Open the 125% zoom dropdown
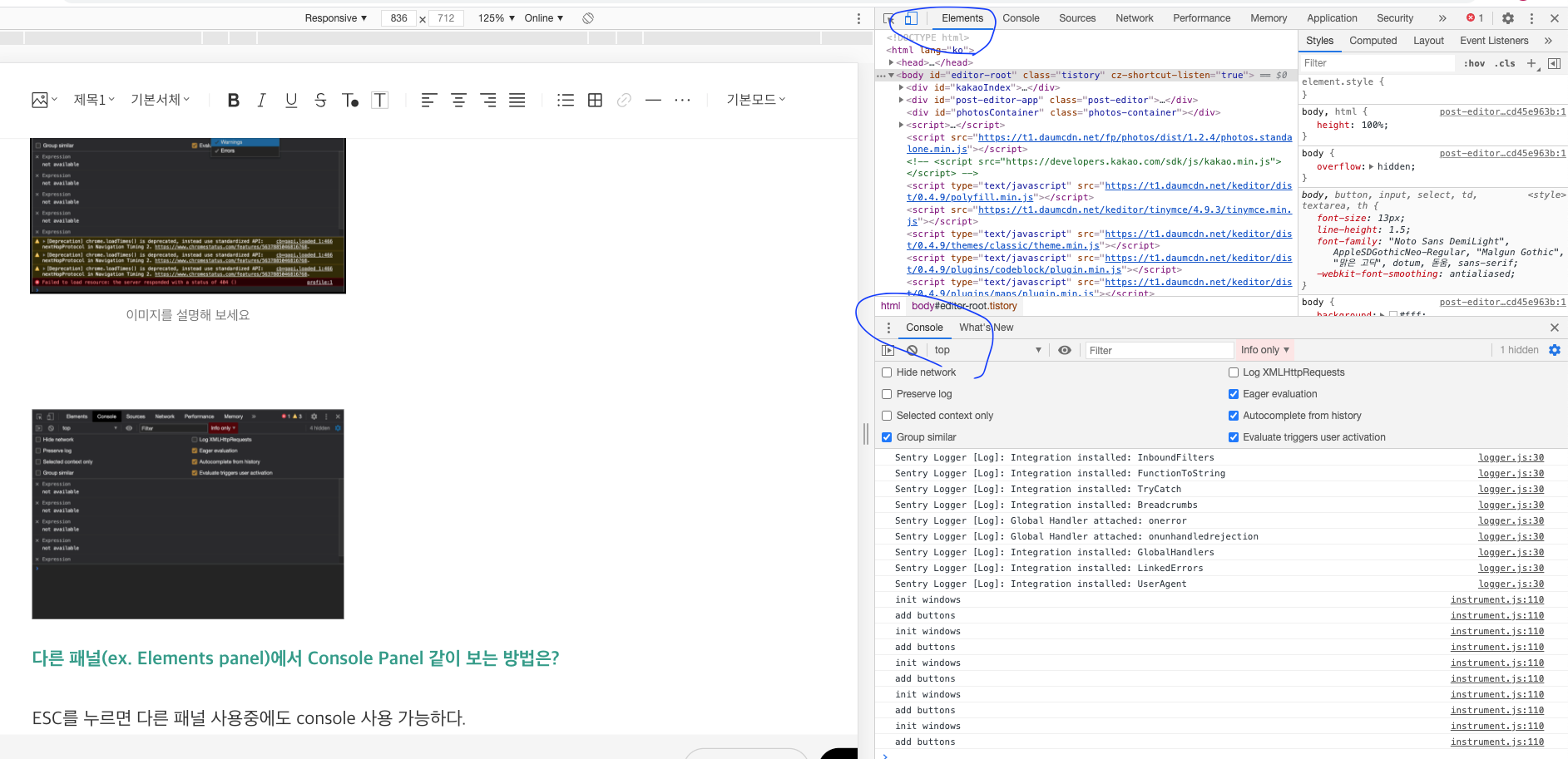This screenshot has height=759, width=1568. (497, 18)
